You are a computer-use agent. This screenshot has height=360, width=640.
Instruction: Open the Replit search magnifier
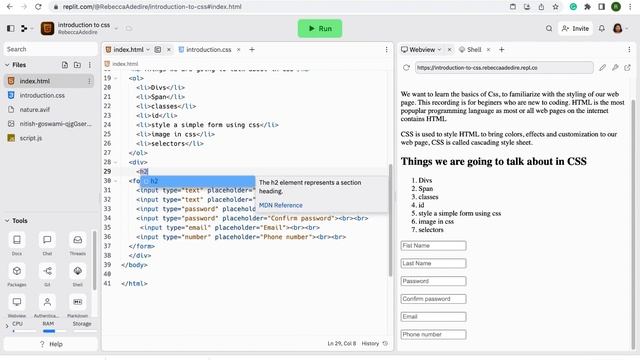click(x=549, y=28)
